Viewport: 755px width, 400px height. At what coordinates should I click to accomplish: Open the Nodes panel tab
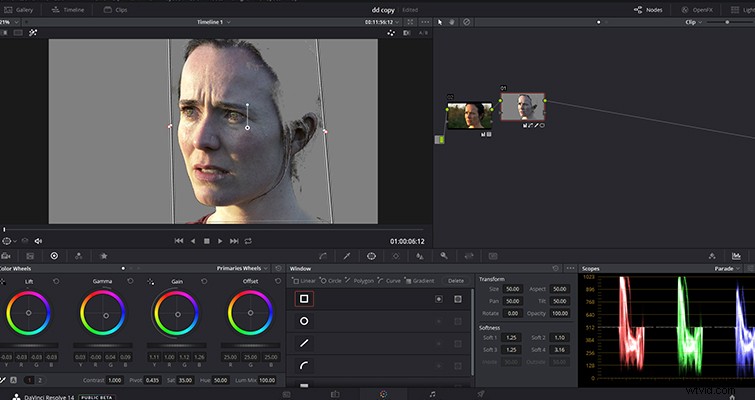click(x=648, y=10)
